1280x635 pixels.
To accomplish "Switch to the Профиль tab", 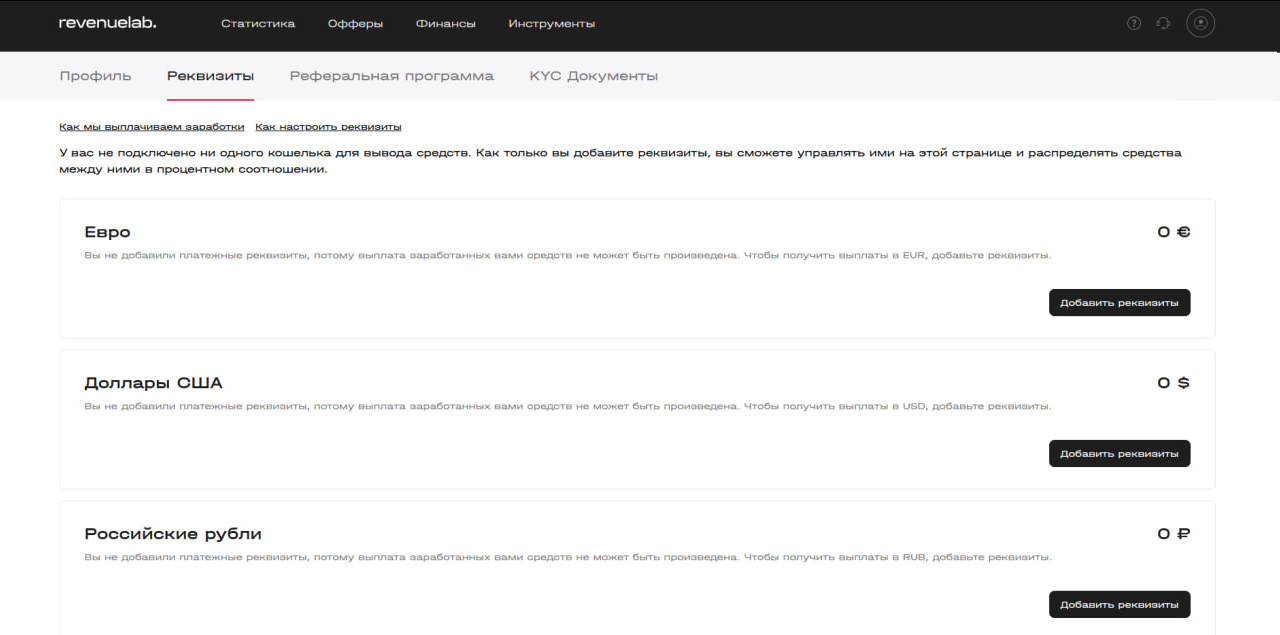I will 95,76.
